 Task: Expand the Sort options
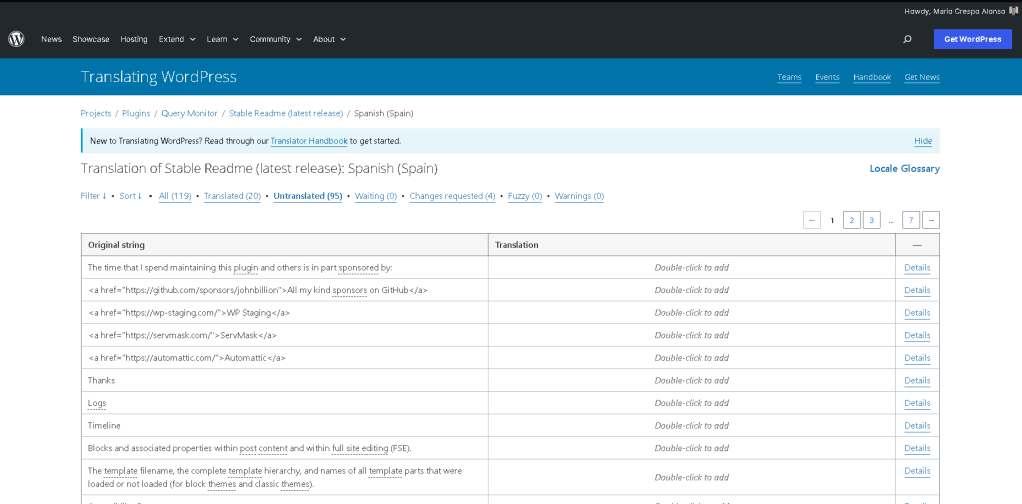pos(130,196)
